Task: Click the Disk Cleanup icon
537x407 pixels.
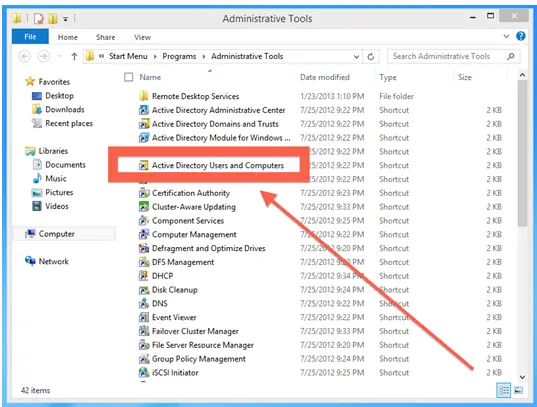Action: [x=144, y=290]
